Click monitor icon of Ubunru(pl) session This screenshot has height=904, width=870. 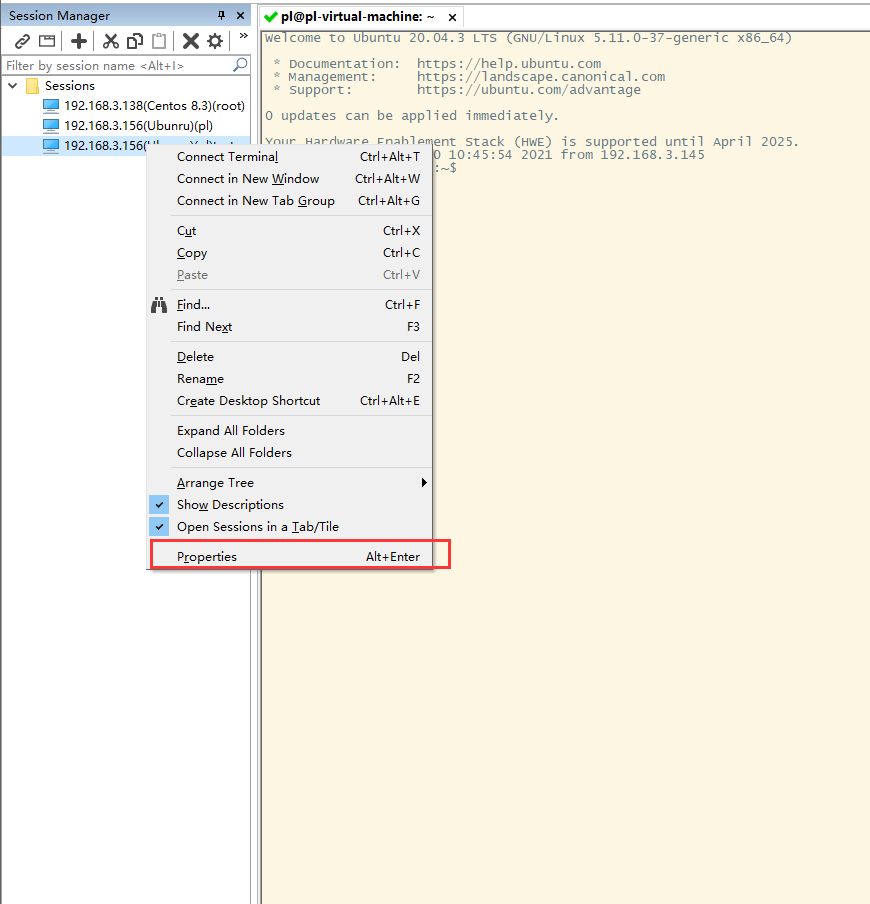[51, 126]
